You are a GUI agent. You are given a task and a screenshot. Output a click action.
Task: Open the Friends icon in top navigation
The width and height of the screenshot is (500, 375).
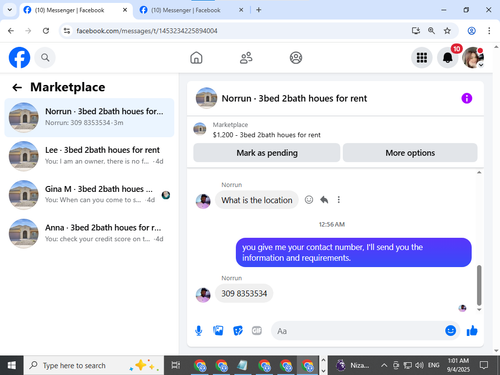(x=246, y=58)
